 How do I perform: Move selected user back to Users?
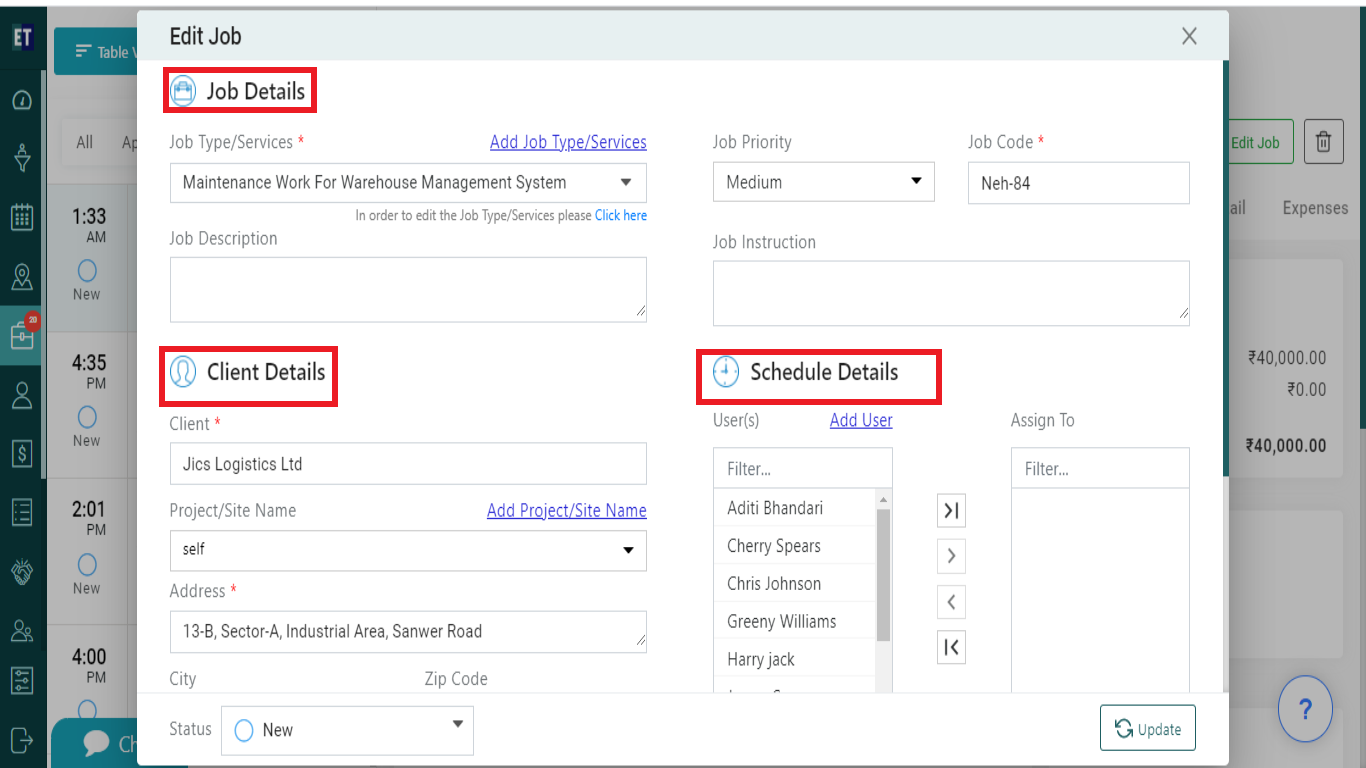point(951,602)
